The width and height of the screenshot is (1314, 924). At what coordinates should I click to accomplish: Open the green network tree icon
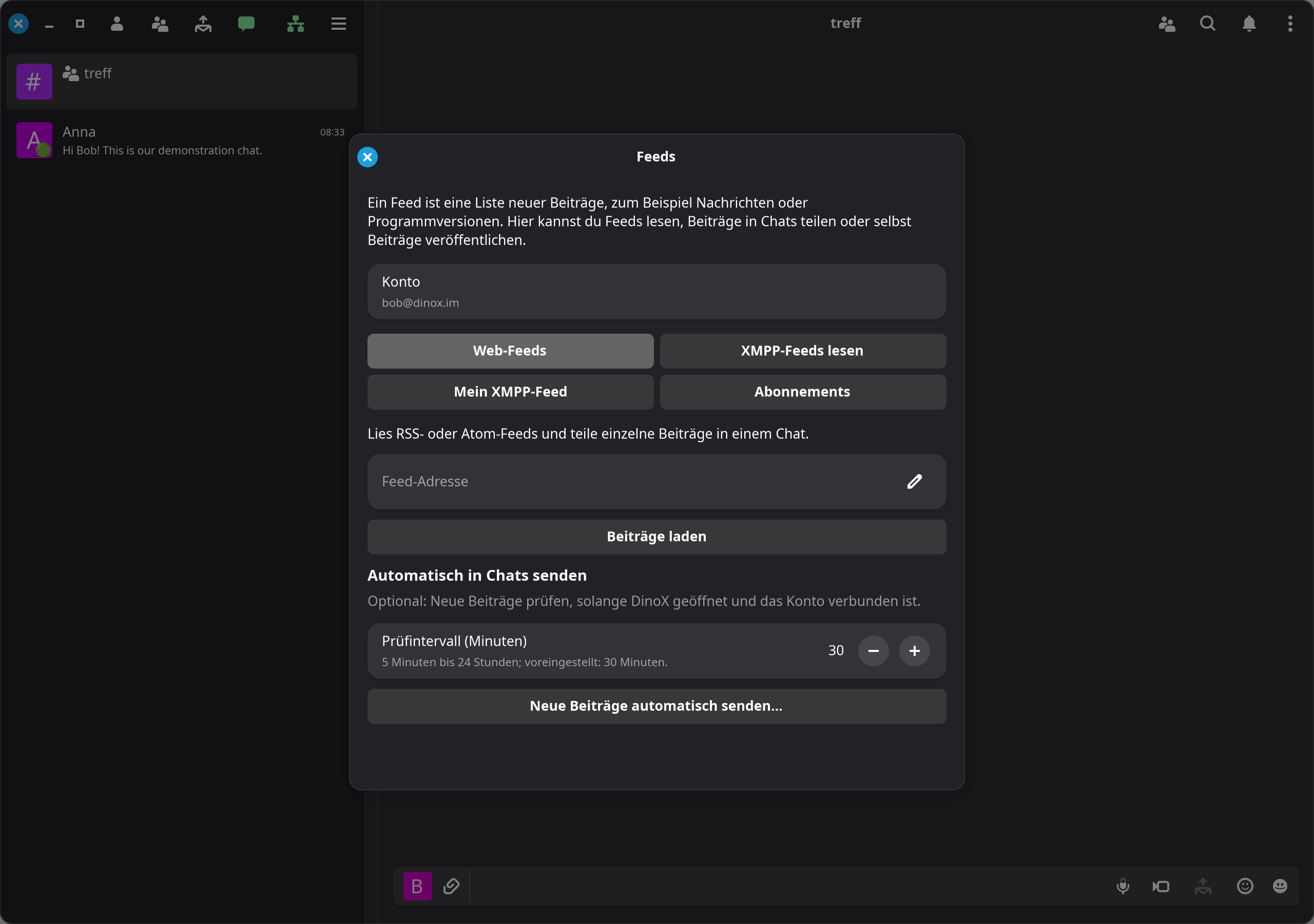point(295,24)
